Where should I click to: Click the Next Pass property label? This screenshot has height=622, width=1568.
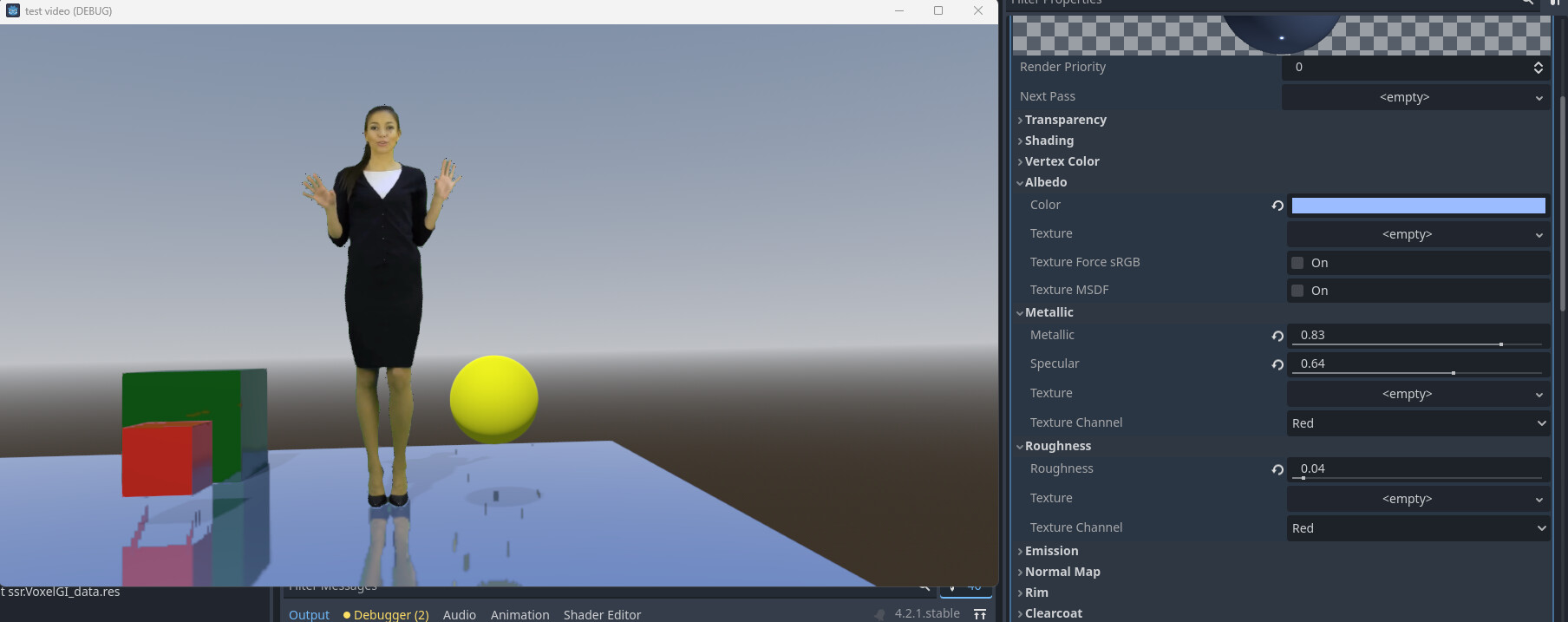coord(1048,96)
